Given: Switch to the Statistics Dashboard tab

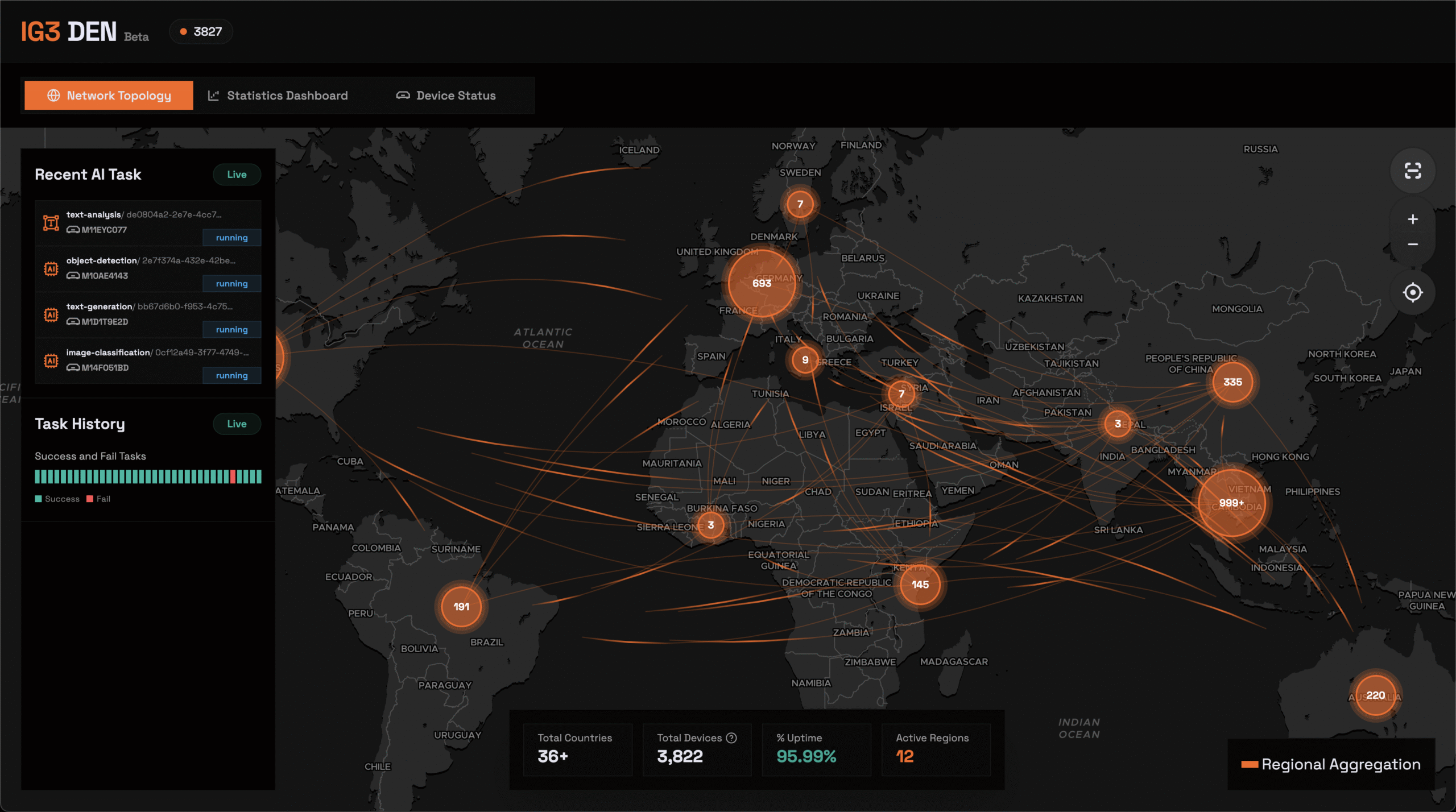Looking at the screenshot, I should click(x=278, y=96).
